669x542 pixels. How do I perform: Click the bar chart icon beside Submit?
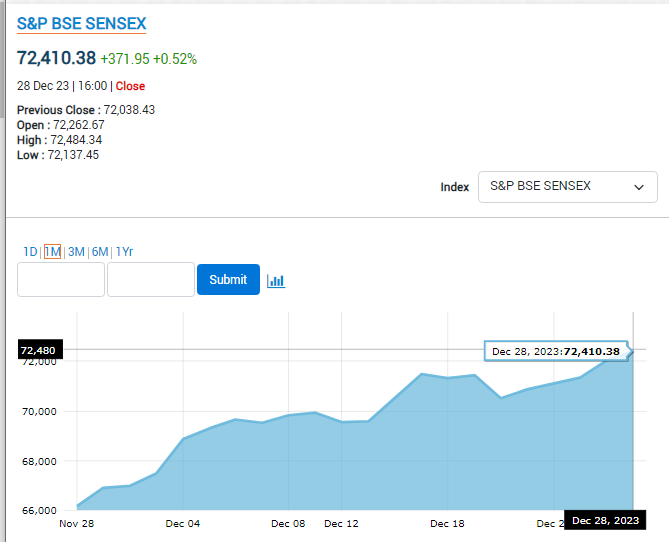(x=276, y=281)
